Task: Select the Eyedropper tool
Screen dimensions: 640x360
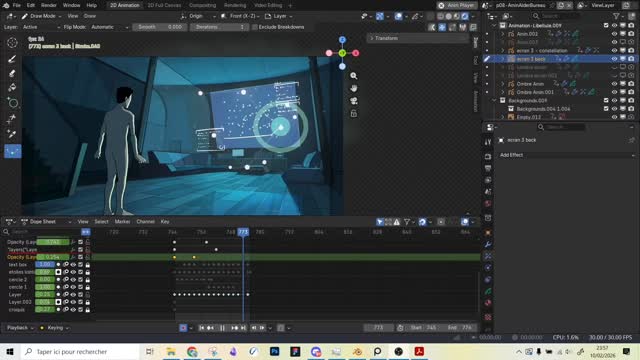Action: click(12, 134)
